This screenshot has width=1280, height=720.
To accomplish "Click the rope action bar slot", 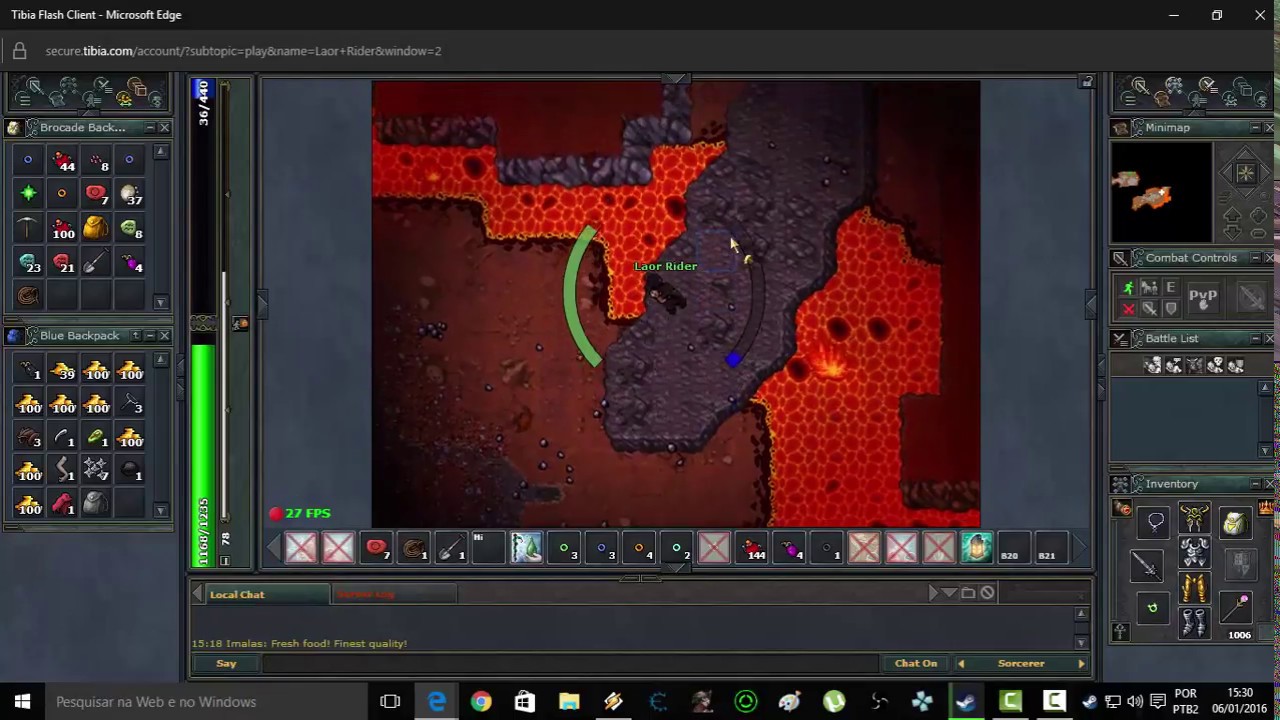I will tap(413, 548).
